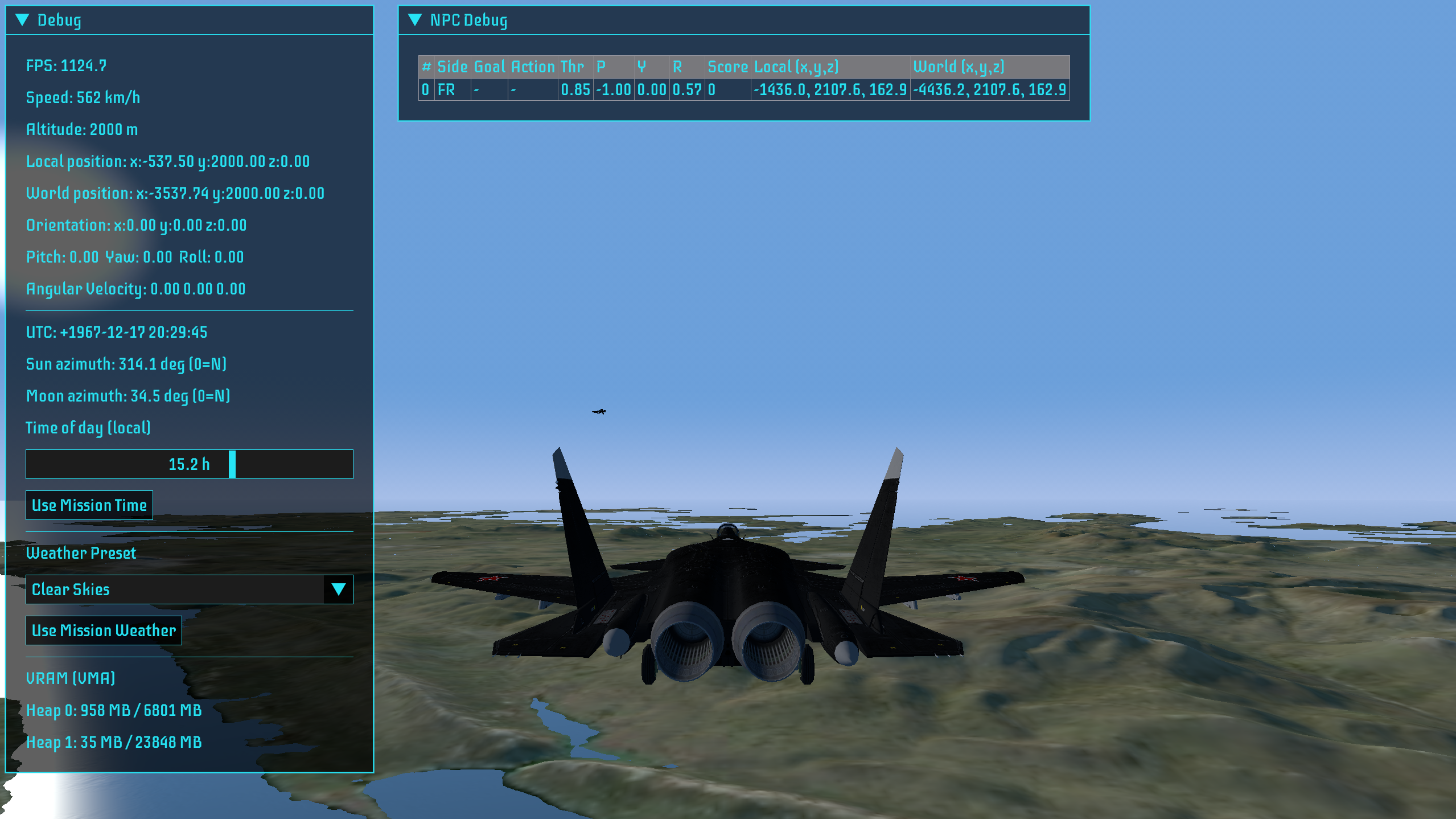Collapse the NPC Debug panel triangle
Screen dimensions: 1456x819
pyautogui.click(x=415, y=20)
